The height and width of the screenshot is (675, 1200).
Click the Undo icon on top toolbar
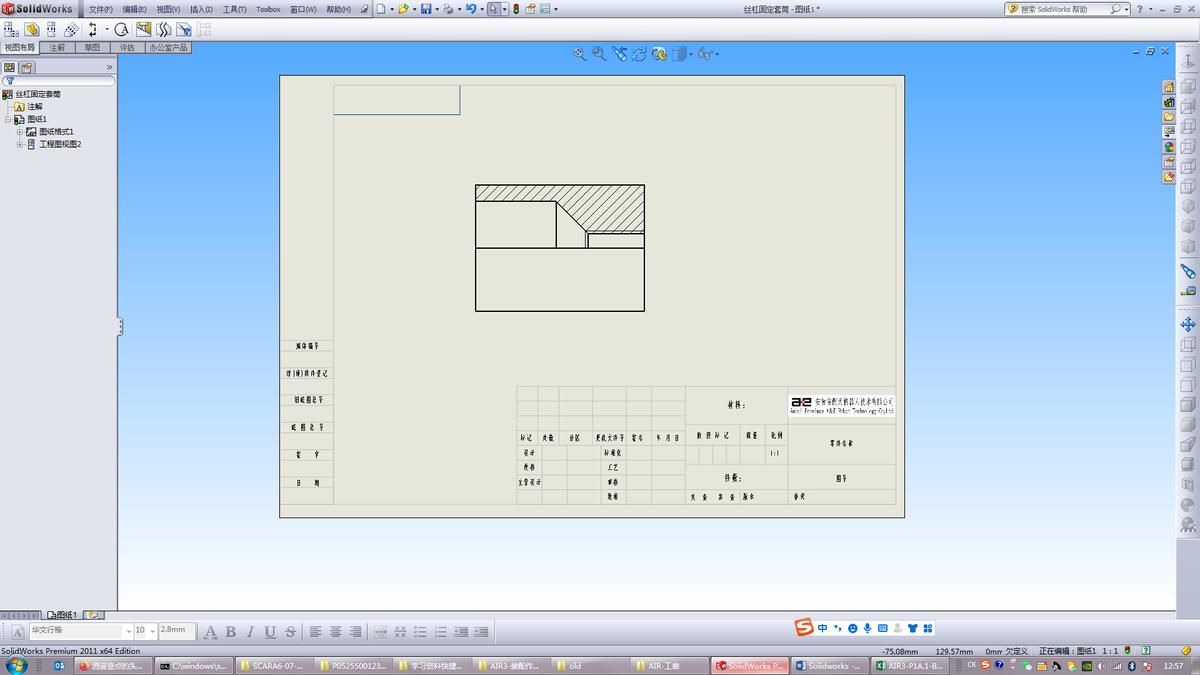point(472,8)
